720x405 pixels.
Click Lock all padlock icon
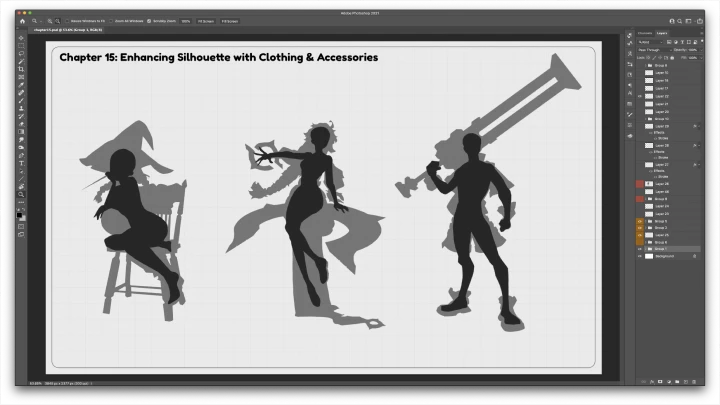coord(672,58)
